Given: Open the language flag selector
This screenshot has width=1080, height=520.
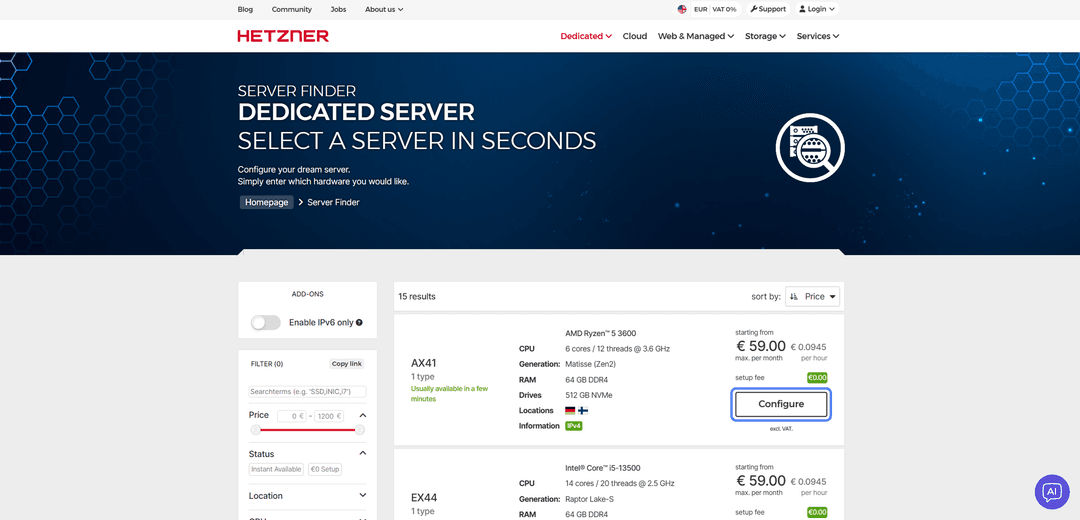Looking at the screenshot, I should tap(682, 10).
